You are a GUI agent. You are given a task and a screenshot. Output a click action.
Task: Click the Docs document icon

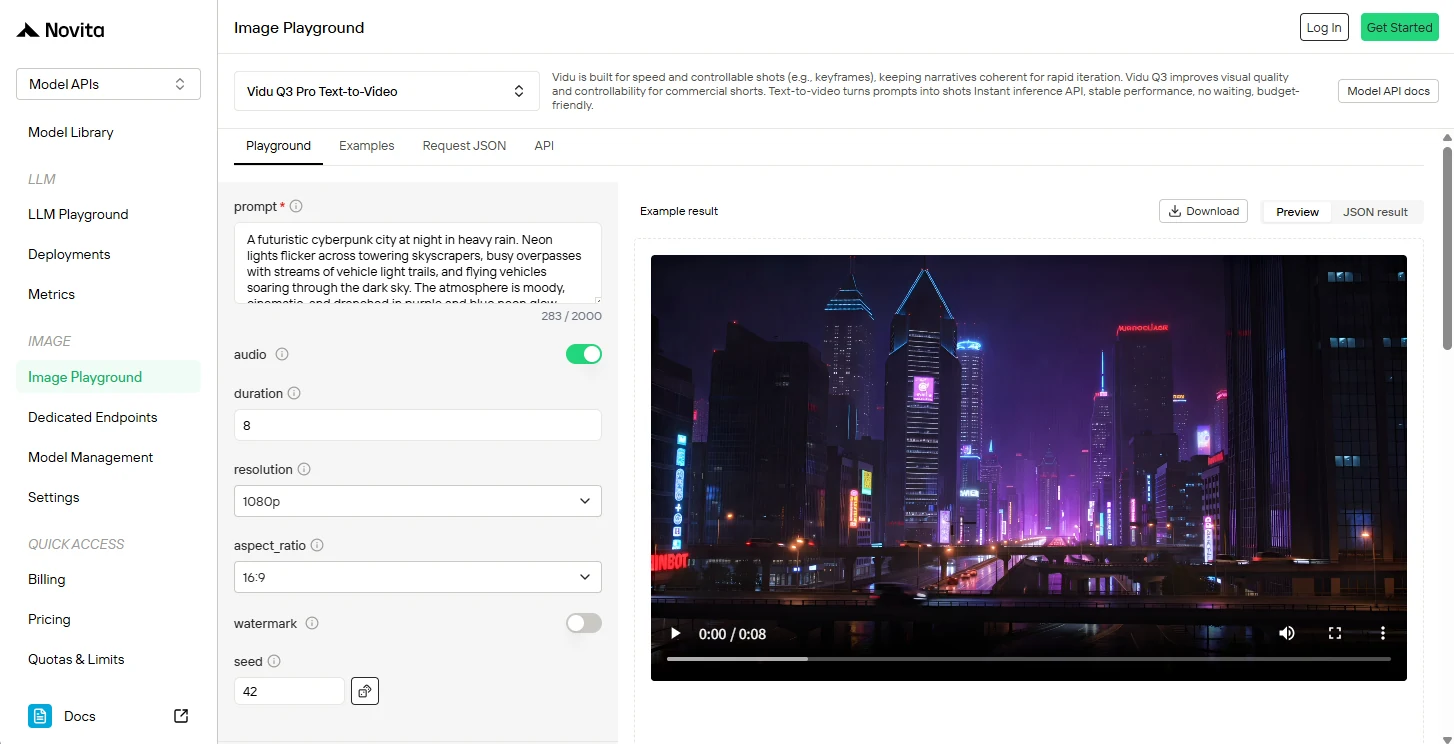click(40, 716)
